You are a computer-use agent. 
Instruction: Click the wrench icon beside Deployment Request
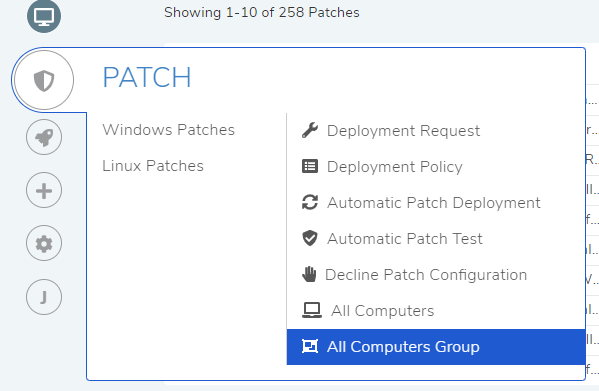click(310, 130)
